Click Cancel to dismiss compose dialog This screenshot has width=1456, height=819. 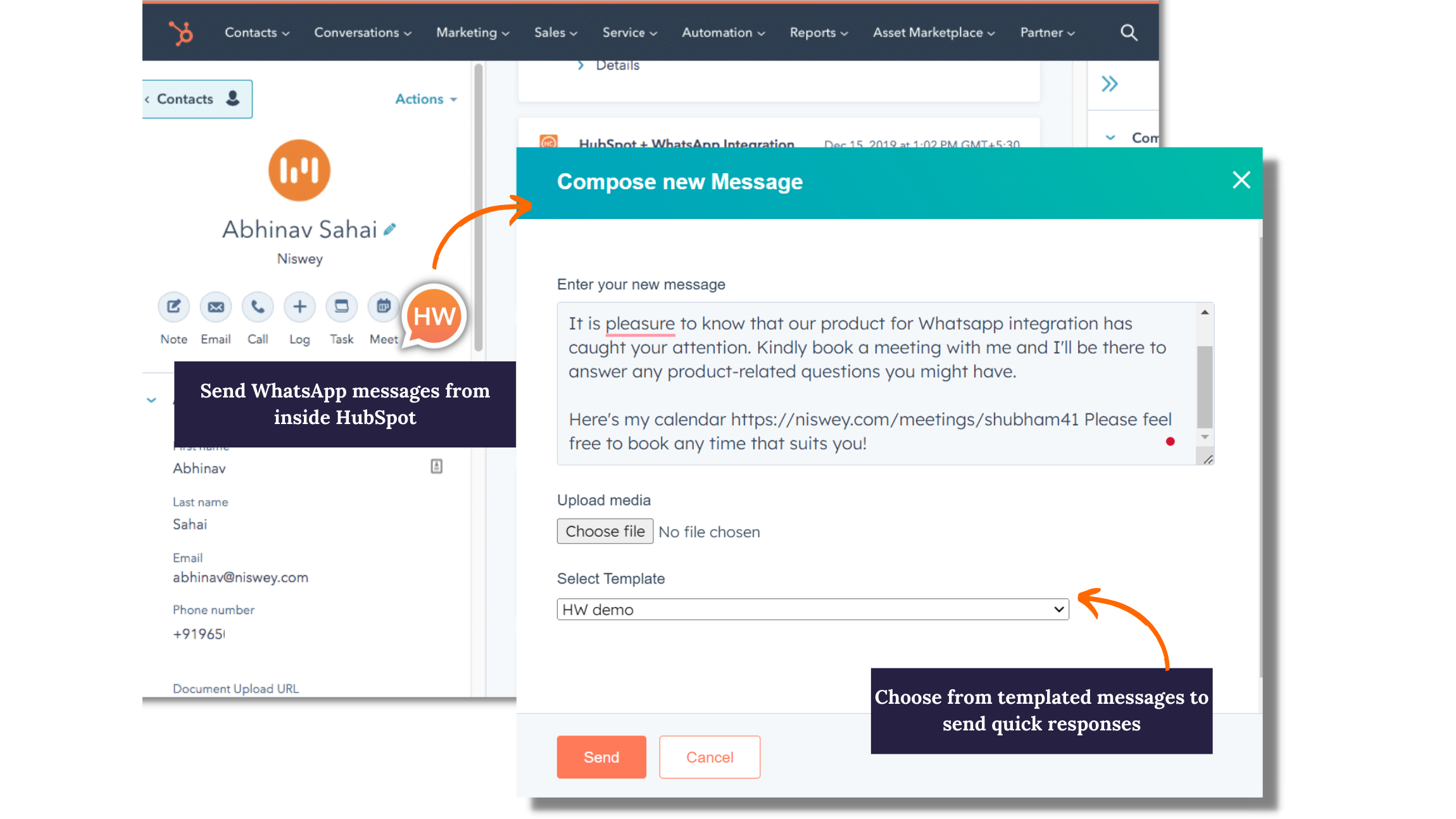709,757
